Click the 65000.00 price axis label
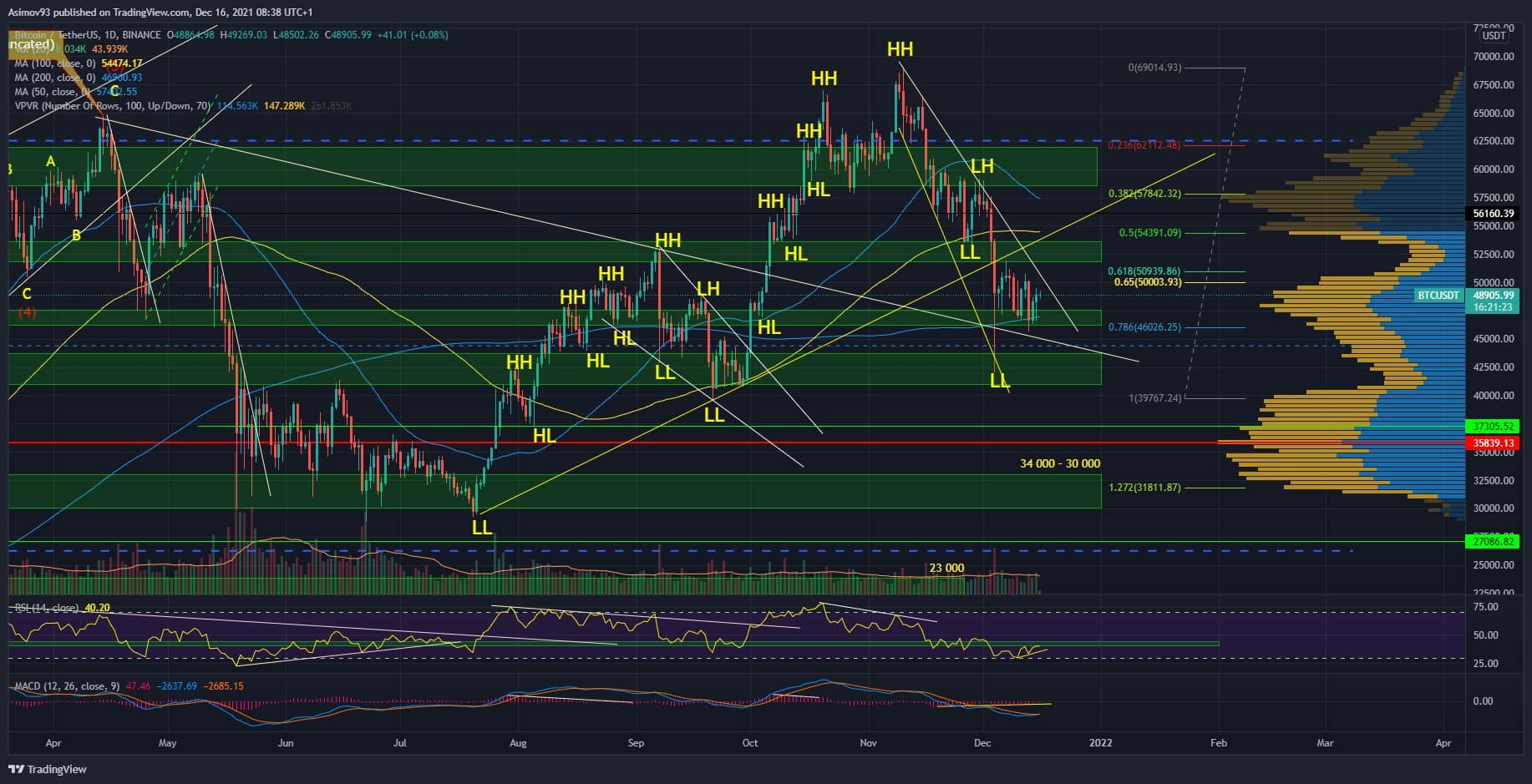 pyautogui.click(x=1494, y=114)
